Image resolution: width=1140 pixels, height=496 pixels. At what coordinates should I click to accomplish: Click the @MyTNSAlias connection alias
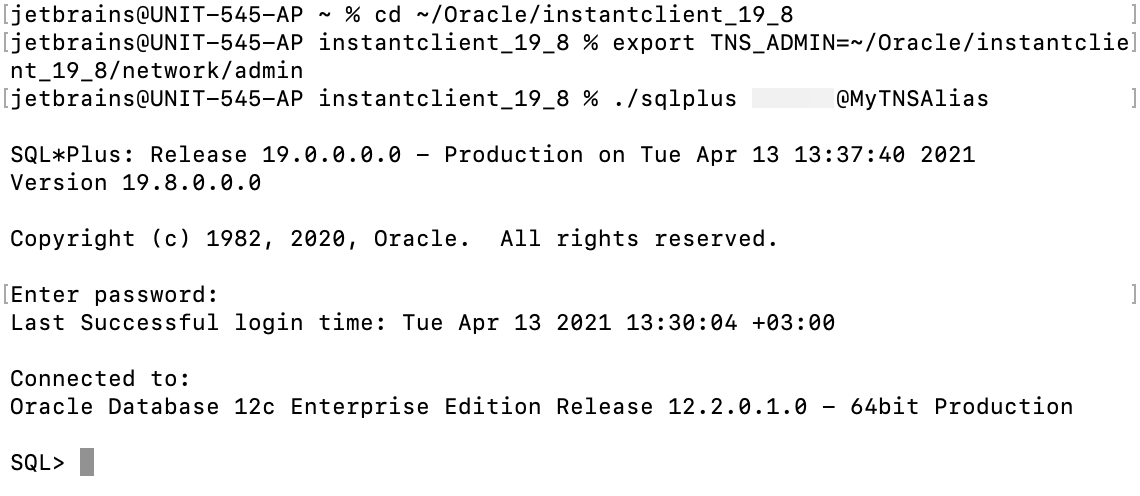912,98
